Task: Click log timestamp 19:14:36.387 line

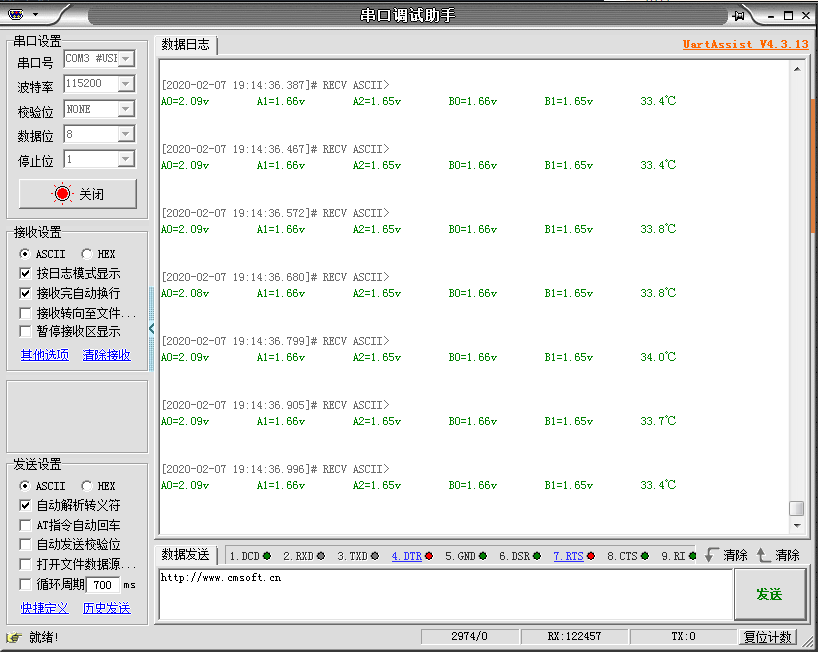Action: tap(275, 85)
